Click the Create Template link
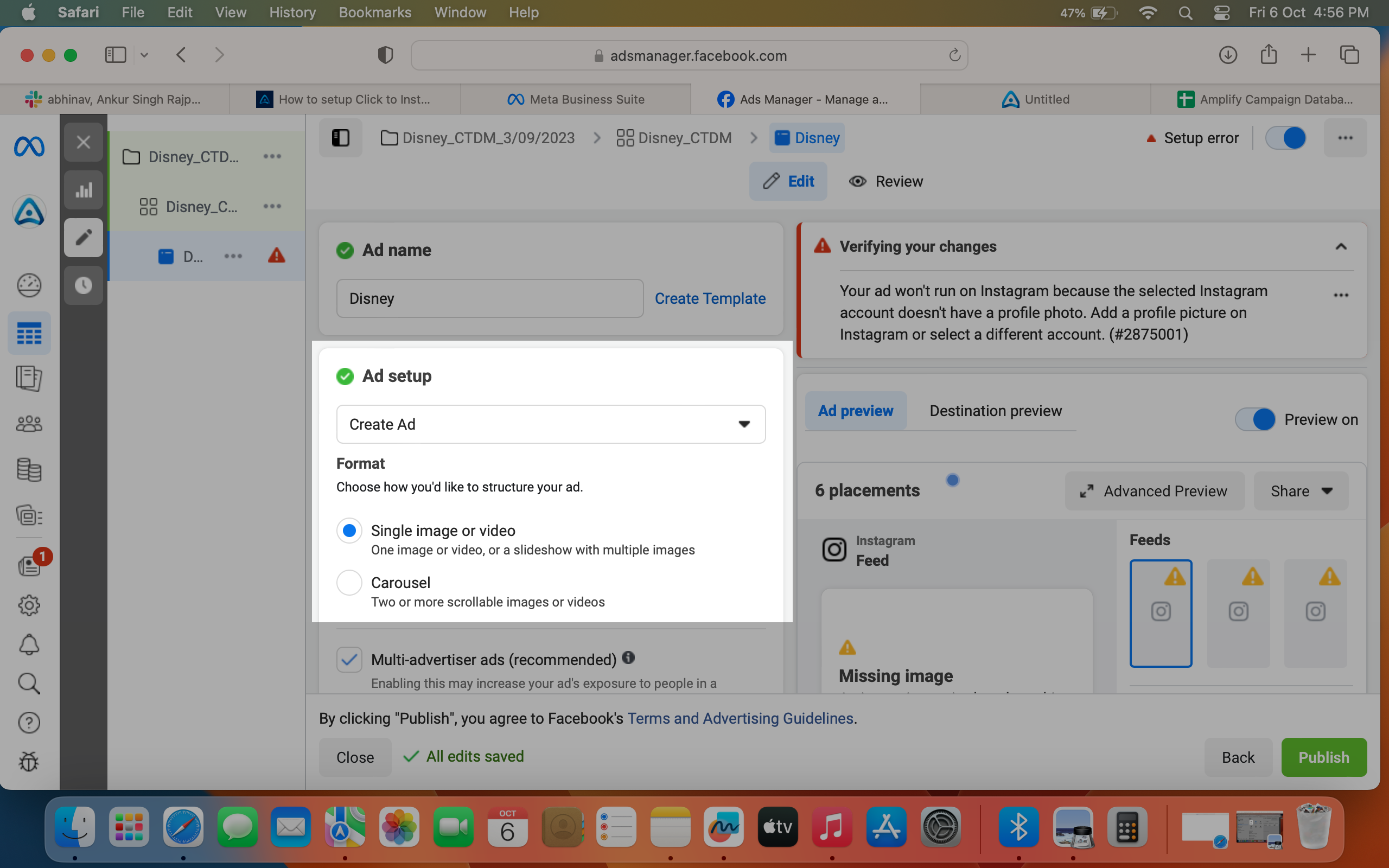1389x868 pixels. pos(710,298)
